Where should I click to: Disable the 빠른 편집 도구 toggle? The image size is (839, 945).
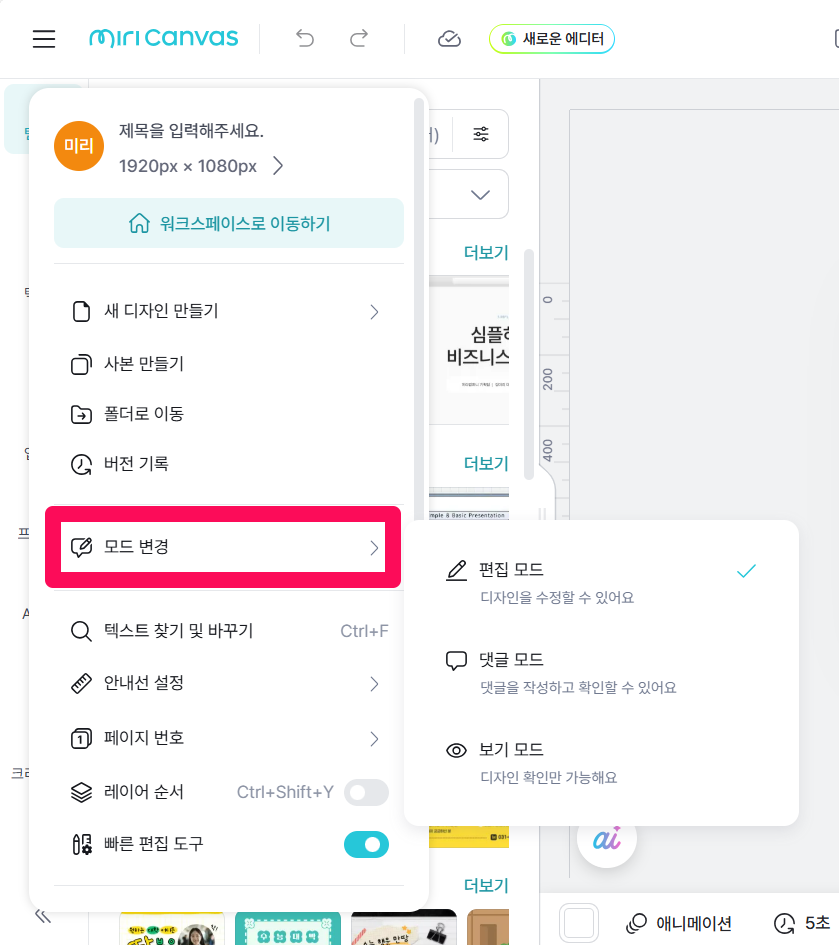click(x=366, y=845)
